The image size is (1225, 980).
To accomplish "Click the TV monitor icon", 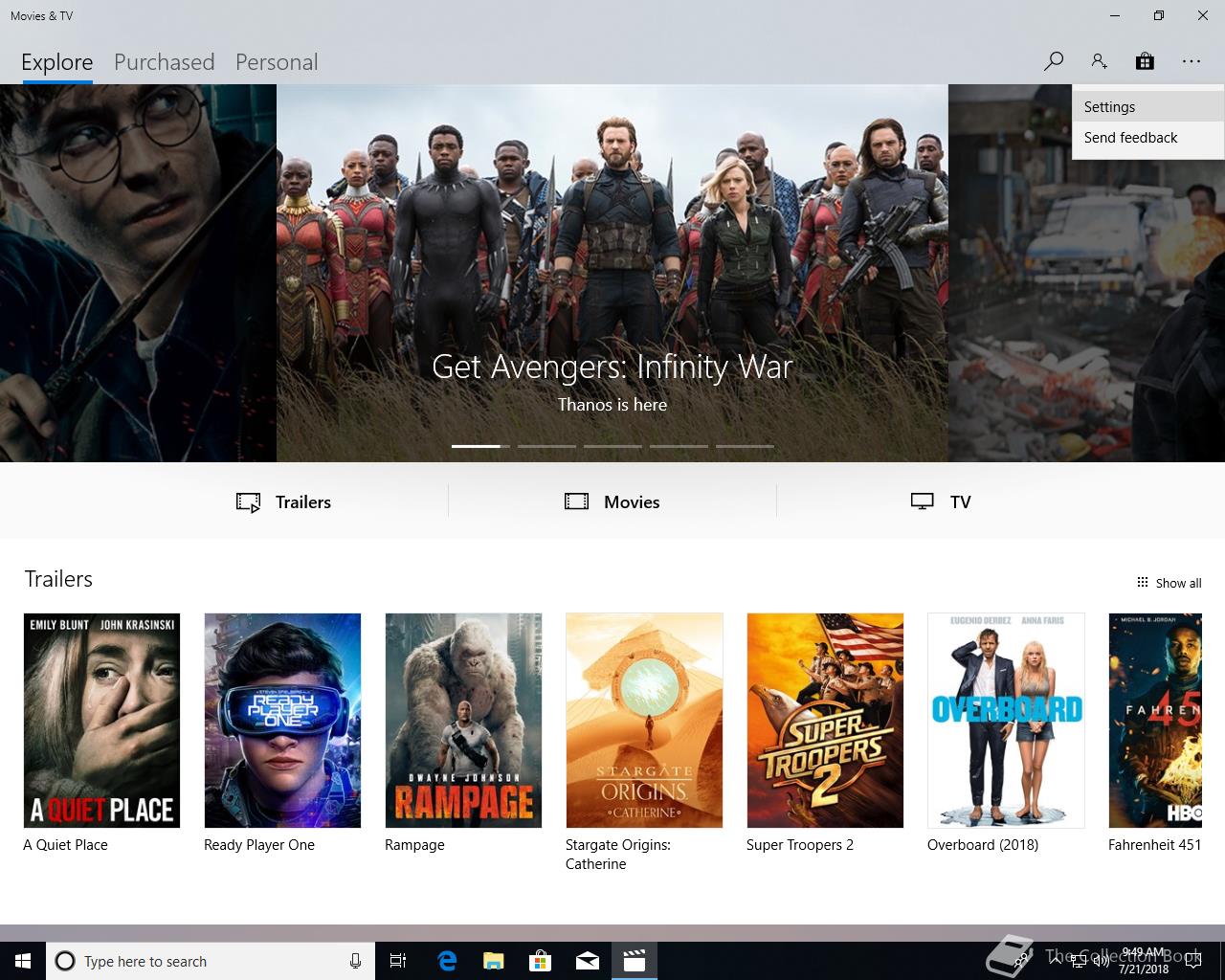I will (x=922, y=501).
